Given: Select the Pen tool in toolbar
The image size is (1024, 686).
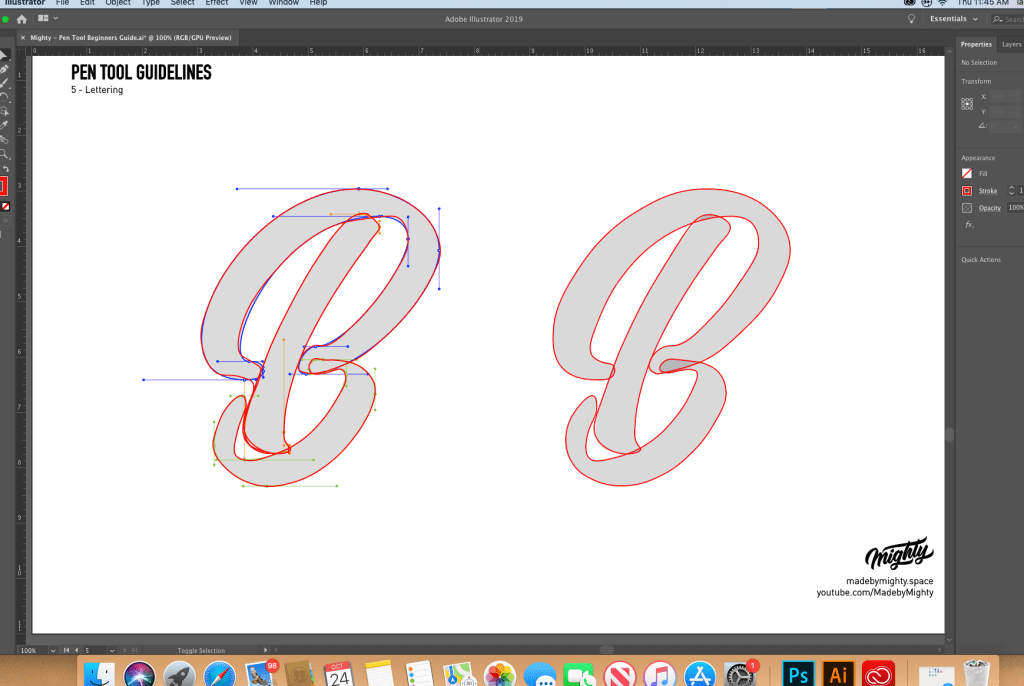Looking at the screenshot, I should point(4,69).
